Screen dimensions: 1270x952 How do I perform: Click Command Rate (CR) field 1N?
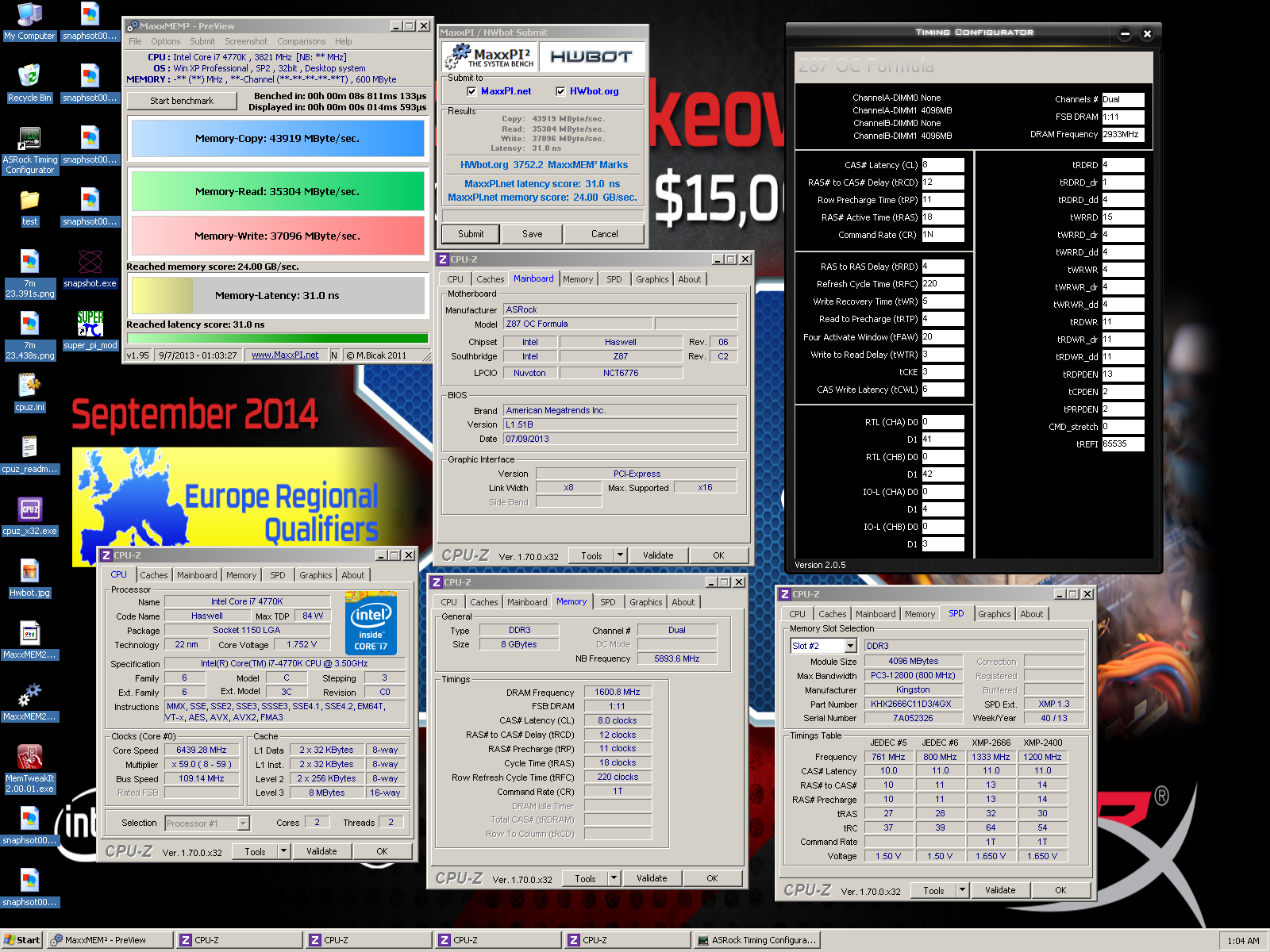tap(942, 235)
